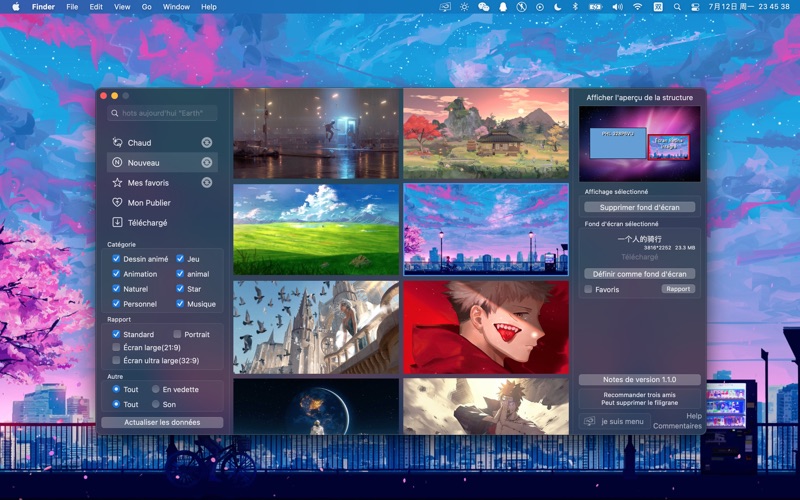Select the Son radio option
Image resolution: width=800 pixels, height=500 pixels.
[x=156, y=404]
